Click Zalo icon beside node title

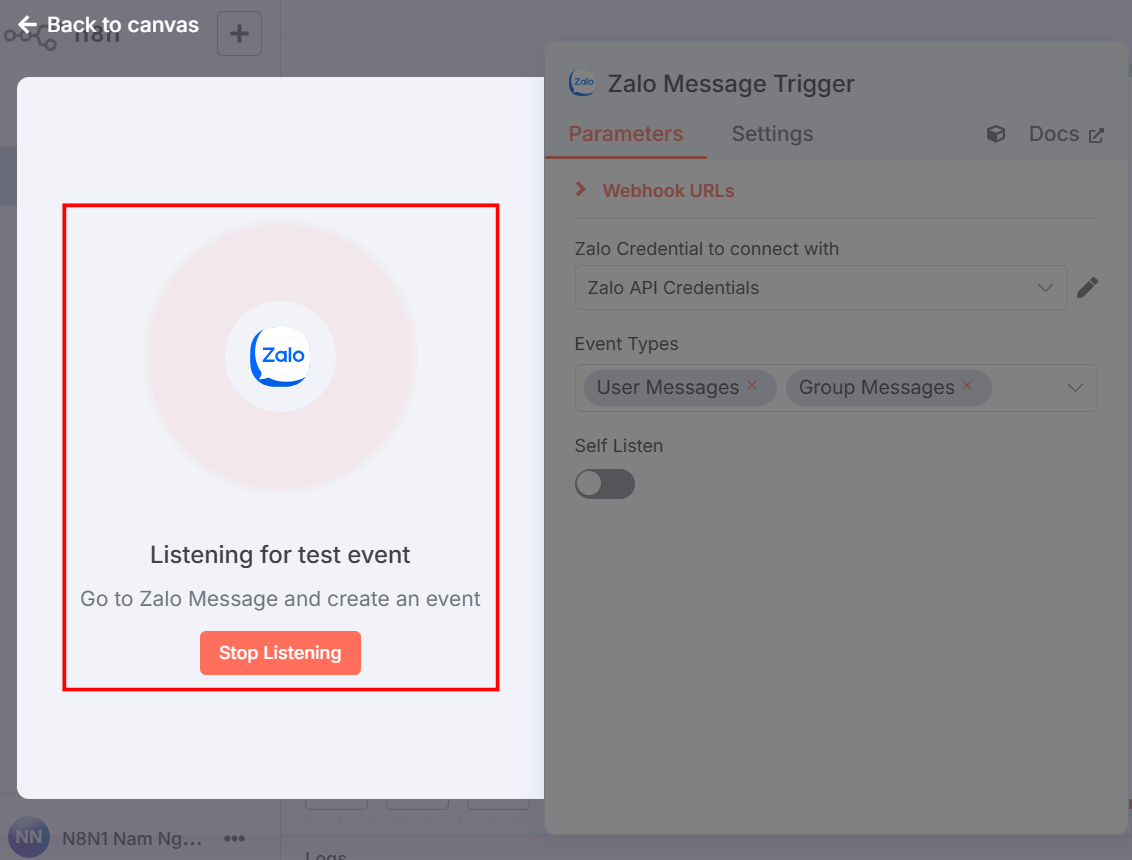(x=582, y=83)
